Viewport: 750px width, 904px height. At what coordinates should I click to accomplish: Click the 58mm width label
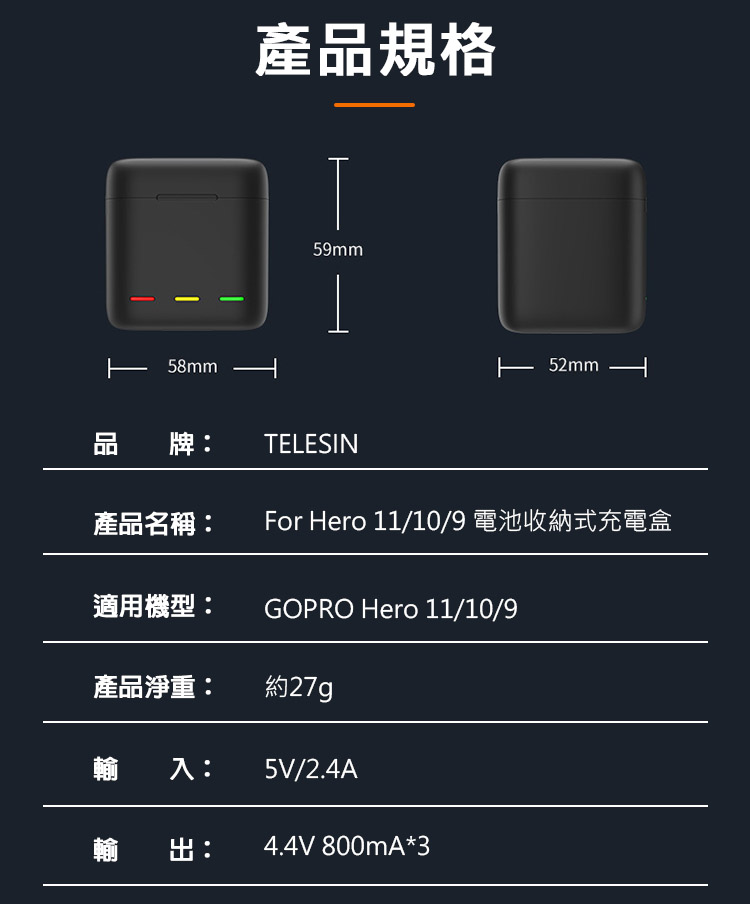pos(193,367)
